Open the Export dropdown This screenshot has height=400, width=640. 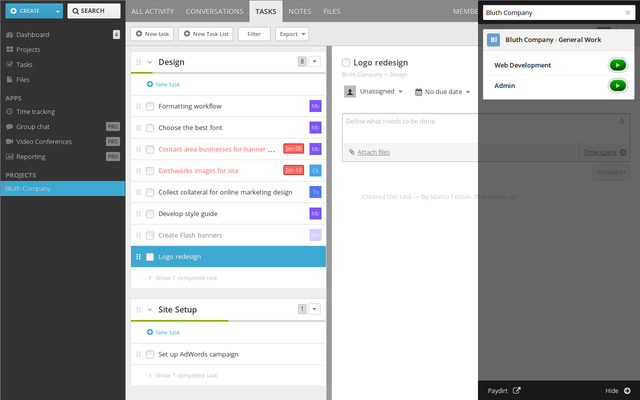291,34
